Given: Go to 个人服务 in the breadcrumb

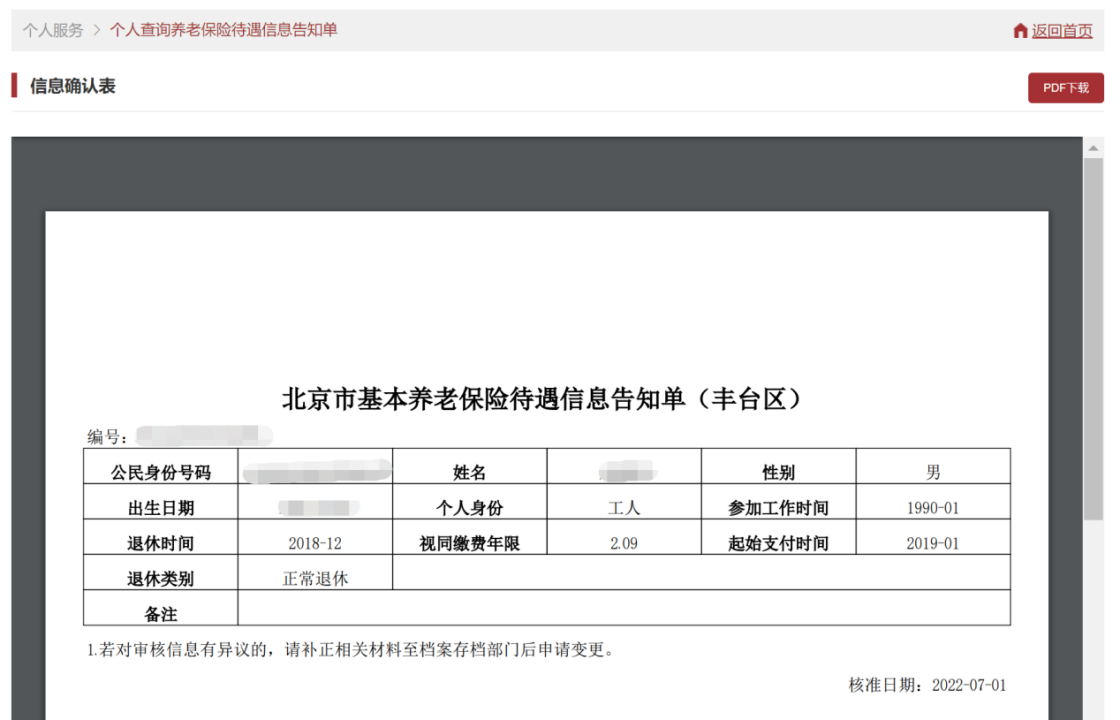Looking at the screenshot, I should tap(53, 30).
